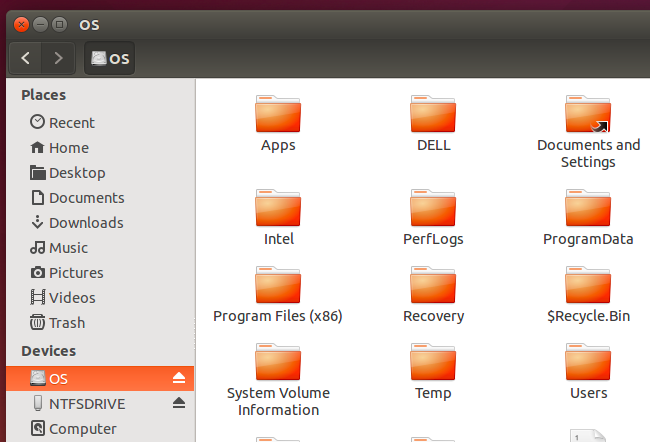Open the Recent places entry
This screenshot has width=650, height=442.
pyautogui.click(x=71, y=122)
